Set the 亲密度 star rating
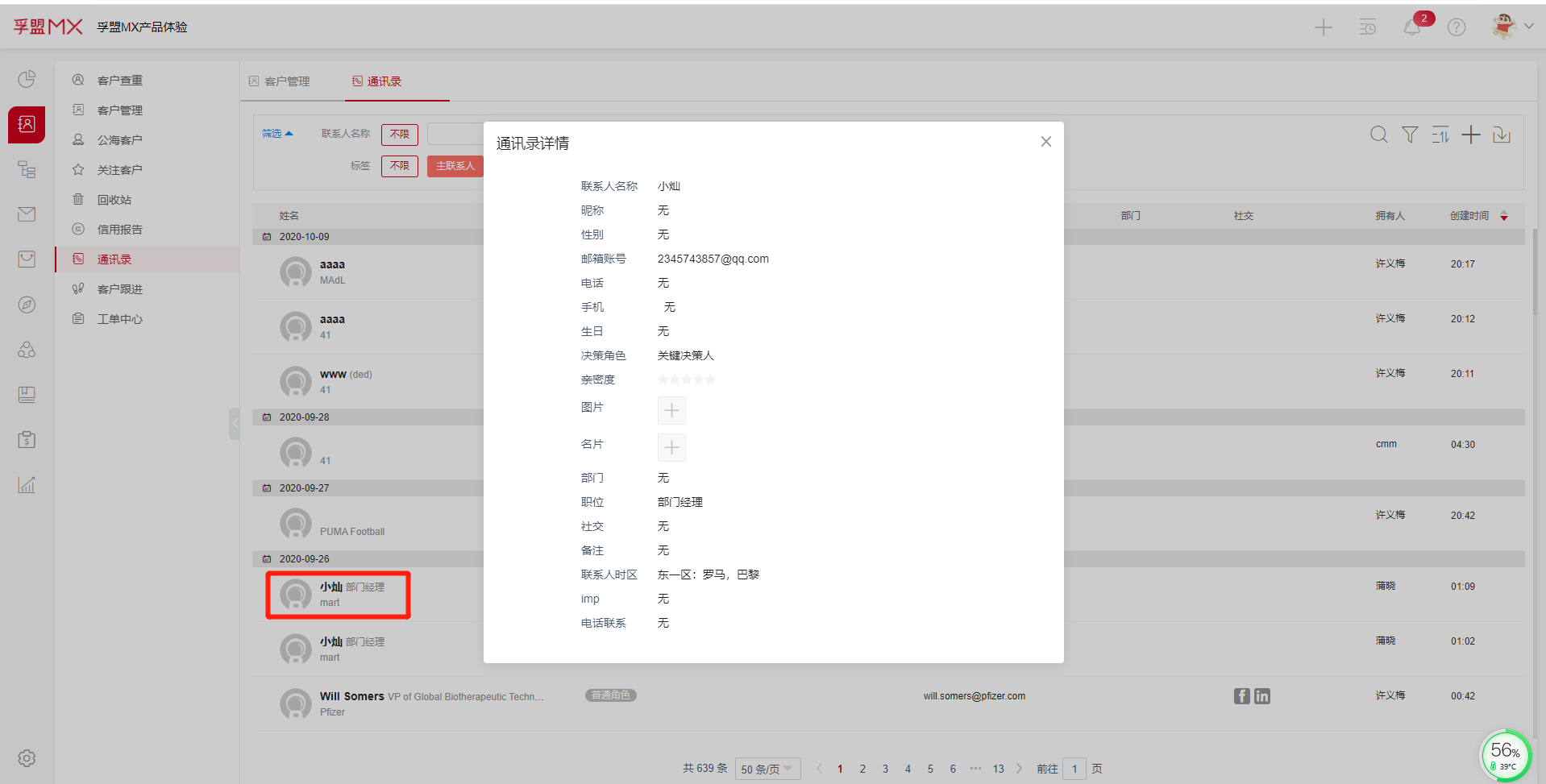This screenshot has width=1546, height=784. (686, 380)
